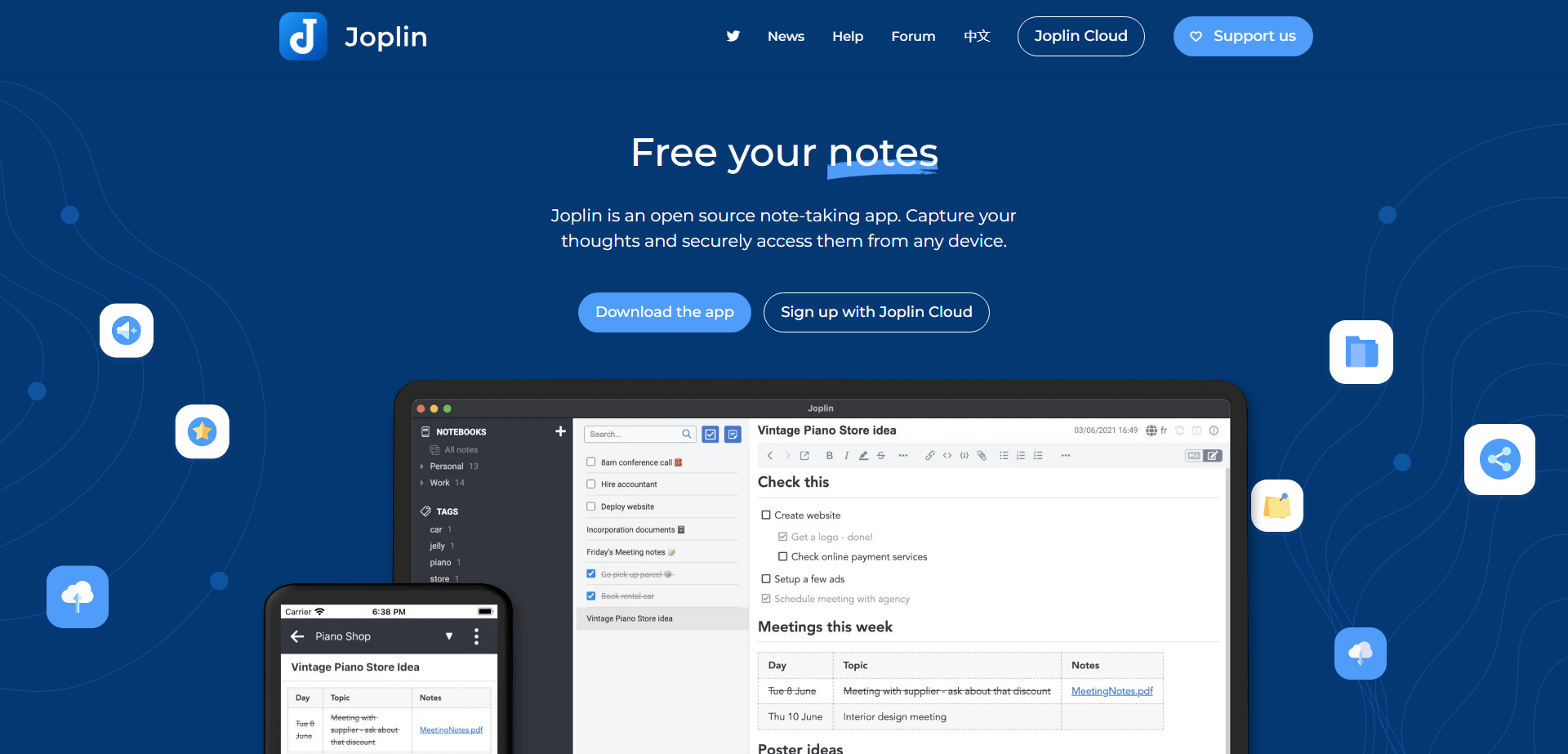Expand the Personal notebook

coord(421,466)
